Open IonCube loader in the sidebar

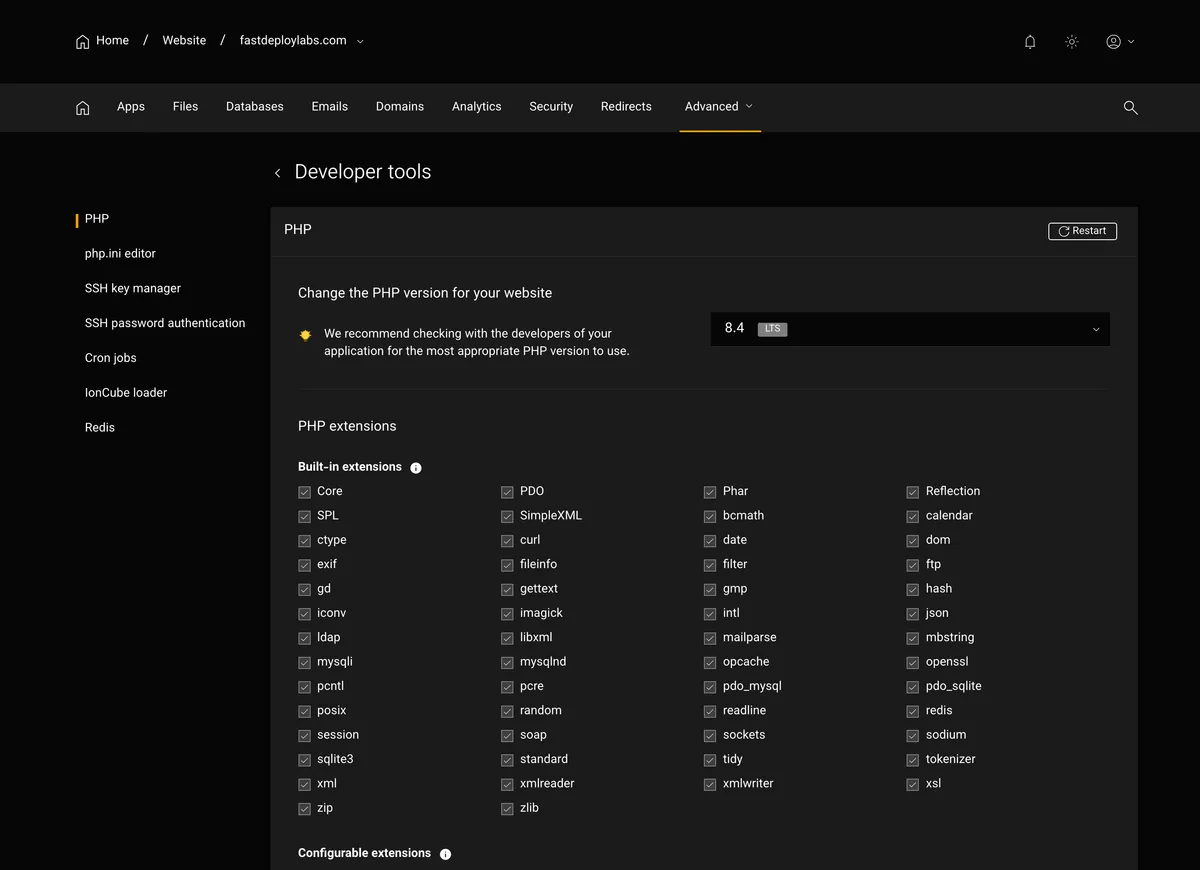tap(126, 393)
